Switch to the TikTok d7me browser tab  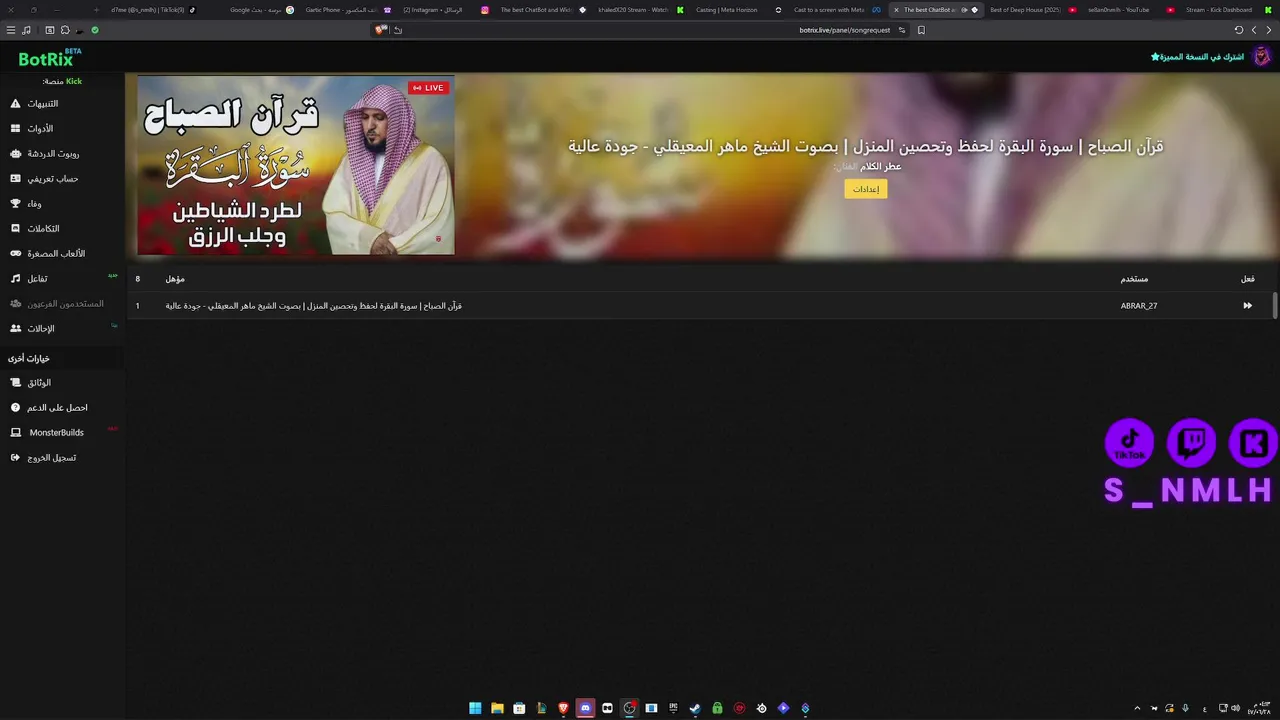pos(152,10)
